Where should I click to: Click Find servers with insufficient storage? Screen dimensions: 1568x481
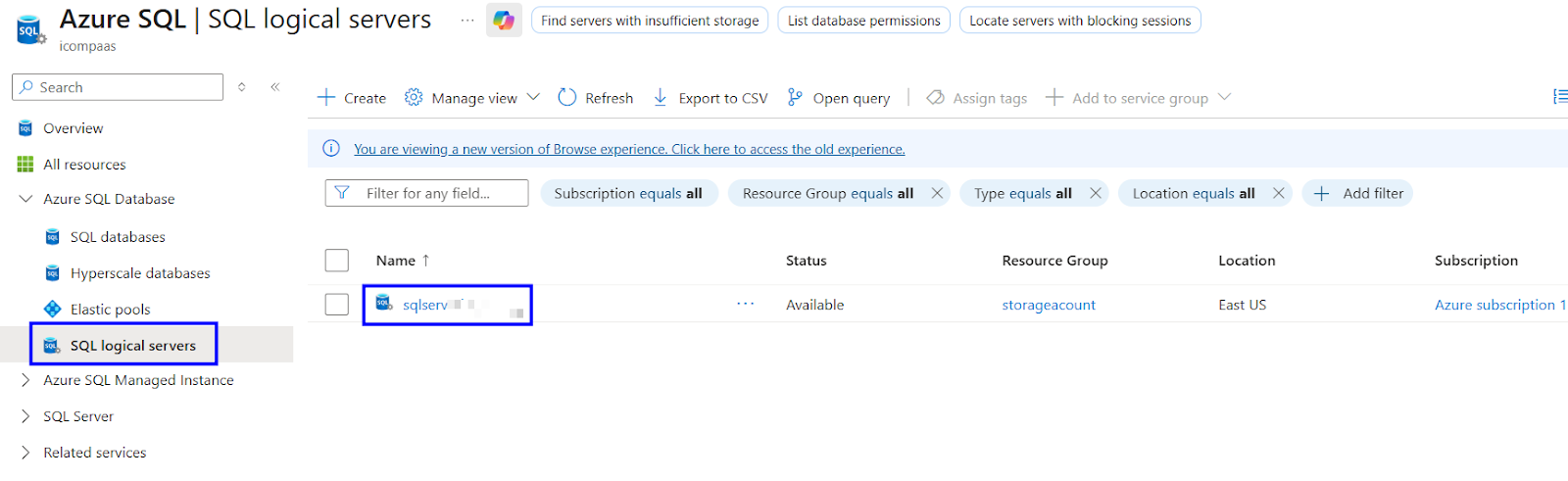pyautogui.click(x=650, y=21)
